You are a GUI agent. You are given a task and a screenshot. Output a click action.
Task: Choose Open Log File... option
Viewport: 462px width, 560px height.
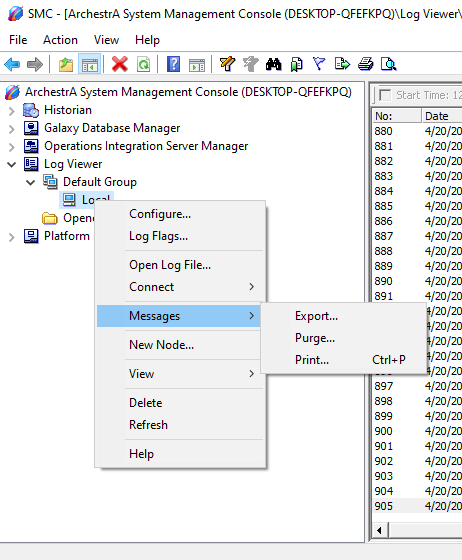click(181, 265)
